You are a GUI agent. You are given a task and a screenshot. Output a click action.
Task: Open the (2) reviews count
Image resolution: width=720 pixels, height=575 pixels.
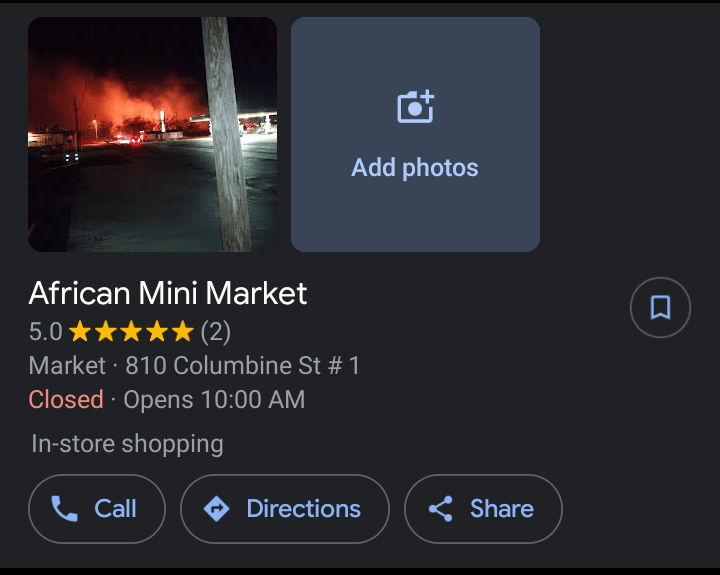click(216, 331)
